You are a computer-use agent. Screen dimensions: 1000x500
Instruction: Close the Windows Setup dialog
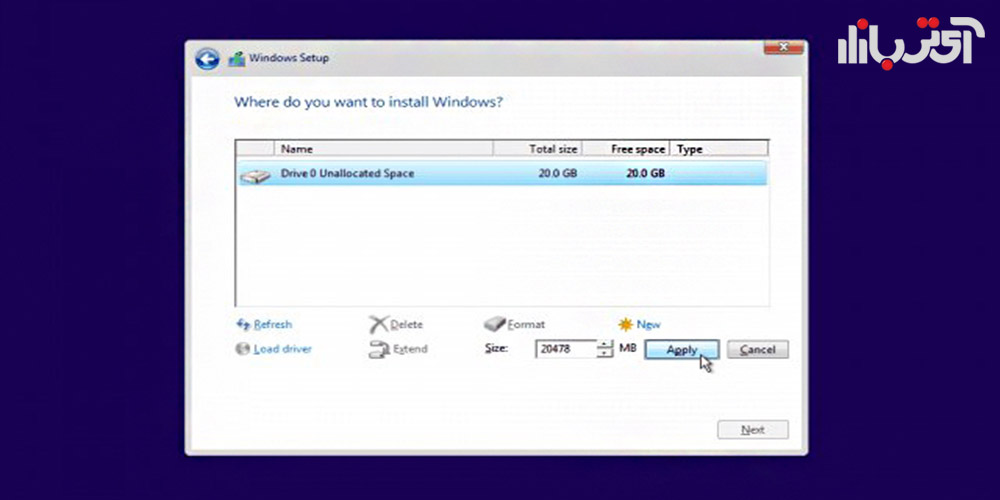point(784,47)
